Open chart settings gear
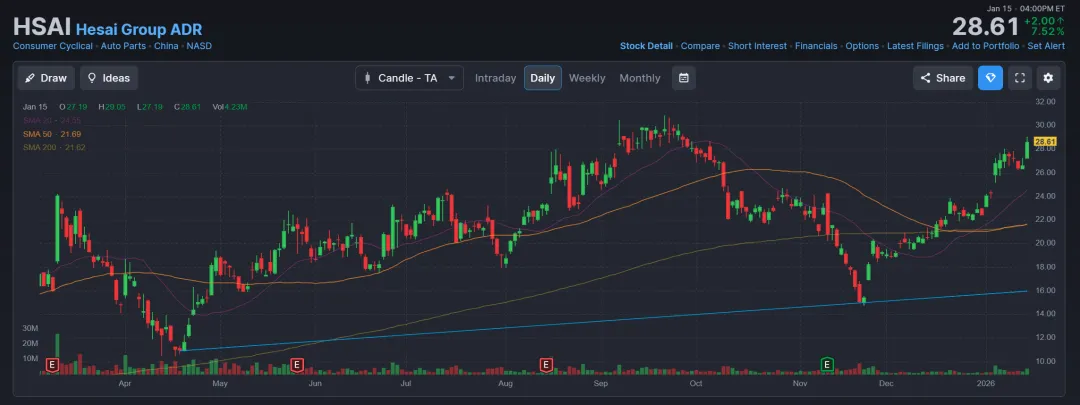The width and height of the screenshot is (1080, 405). tap(1048, 78)
